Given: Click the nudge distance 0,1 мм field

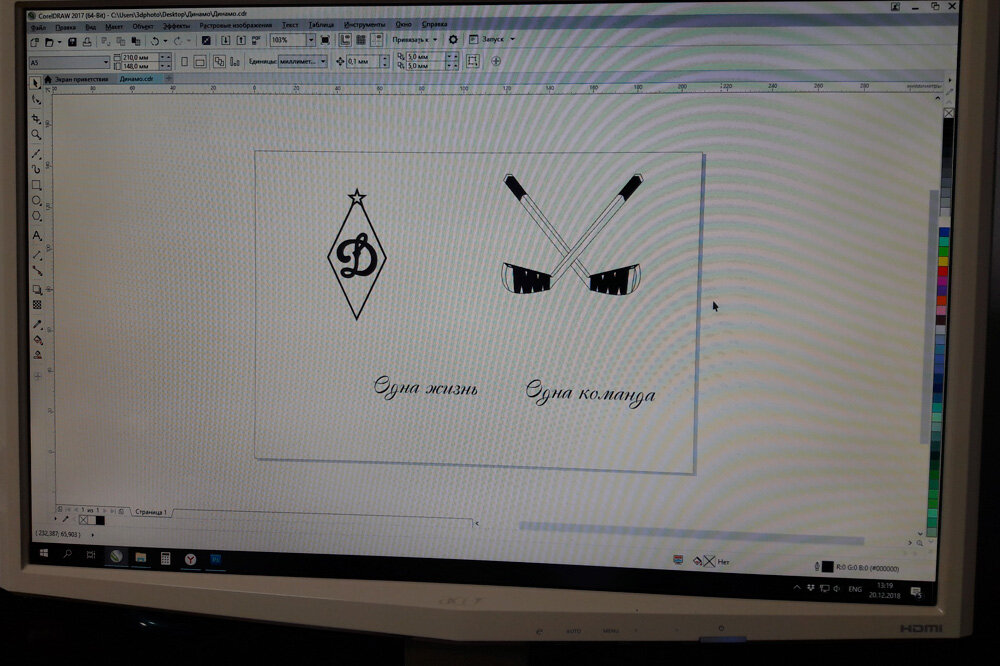Looking at the screenshot, I should (362, 61).
